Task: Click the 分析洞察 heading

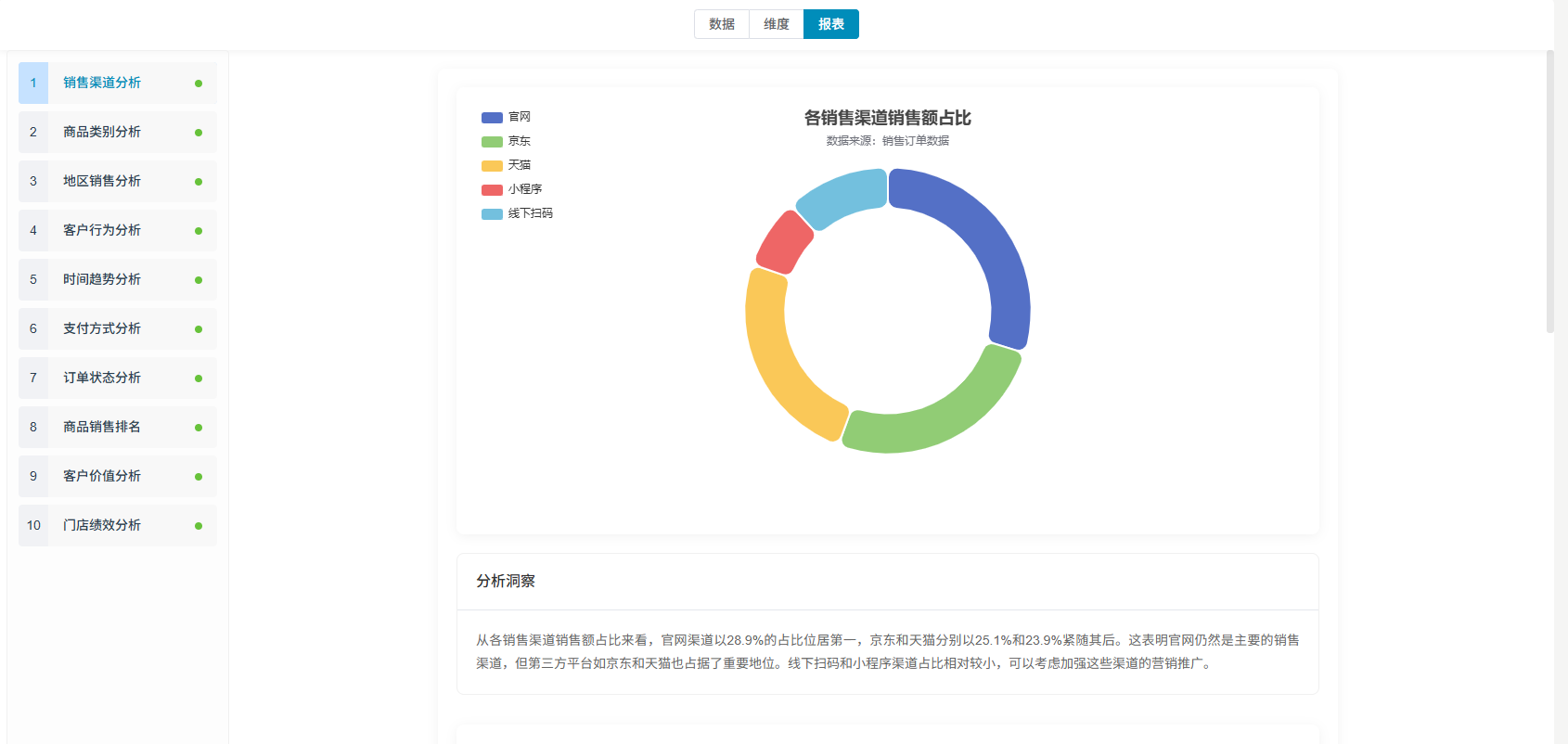Action: click(x=506, y=581)
